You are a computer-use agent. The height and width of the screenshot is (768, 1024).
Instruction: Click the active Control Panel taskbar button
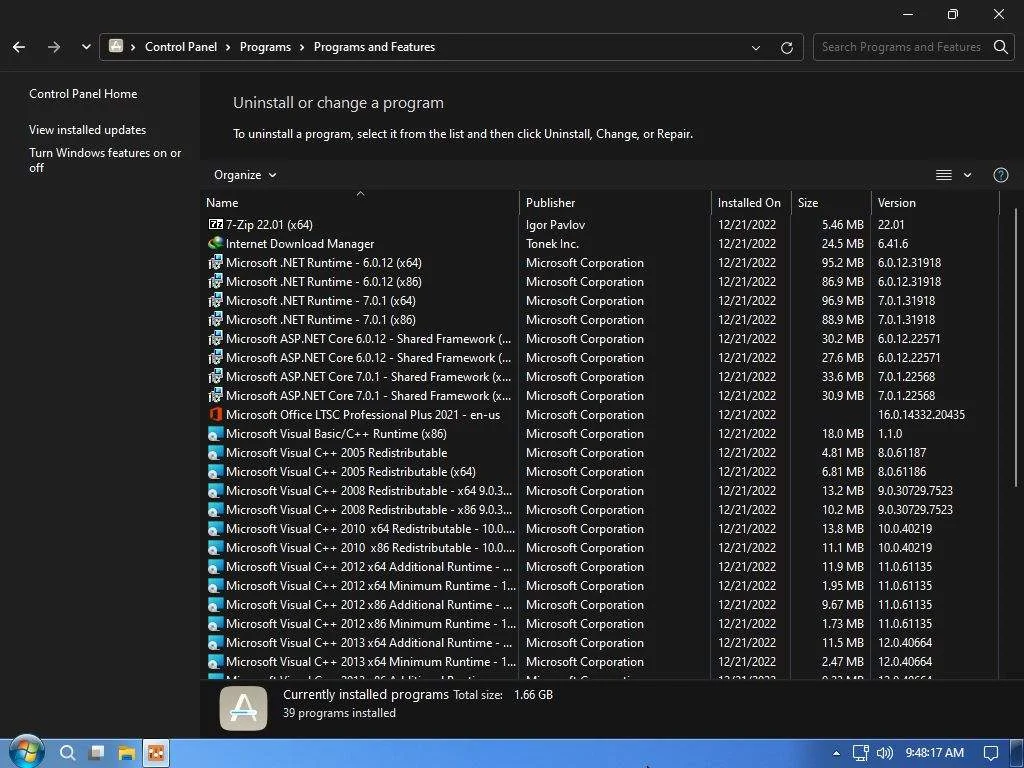coord(156,753)
